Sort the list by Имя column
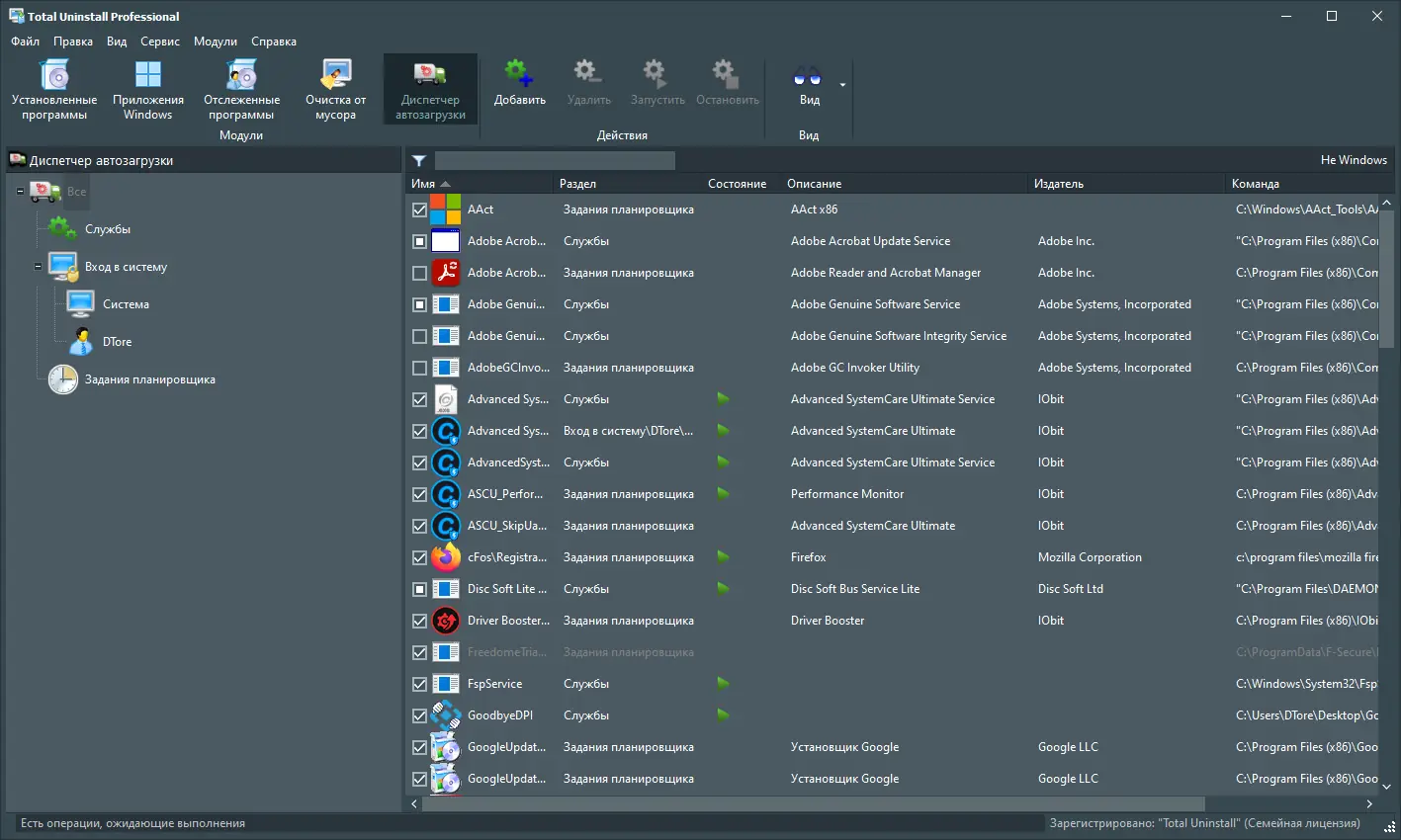Viewport: 1401px width, 840px height. [x=480, y=184]
